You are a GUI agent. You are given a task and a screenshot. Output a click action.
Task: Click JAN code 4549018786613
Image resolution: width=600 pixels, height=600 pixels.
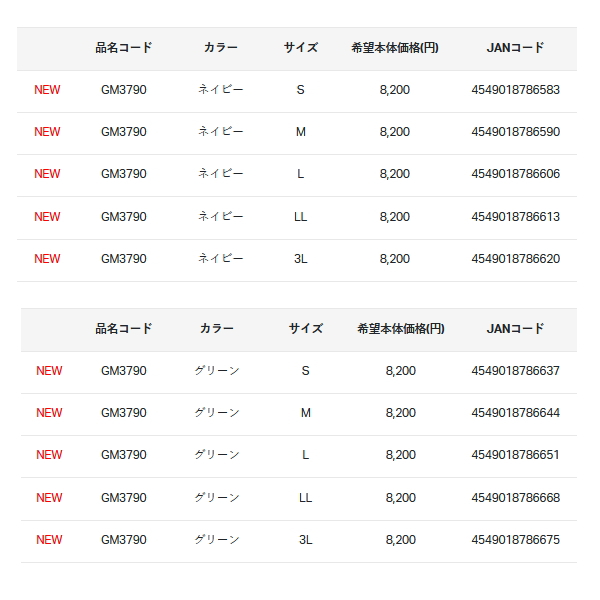click(x=515, y=217)
